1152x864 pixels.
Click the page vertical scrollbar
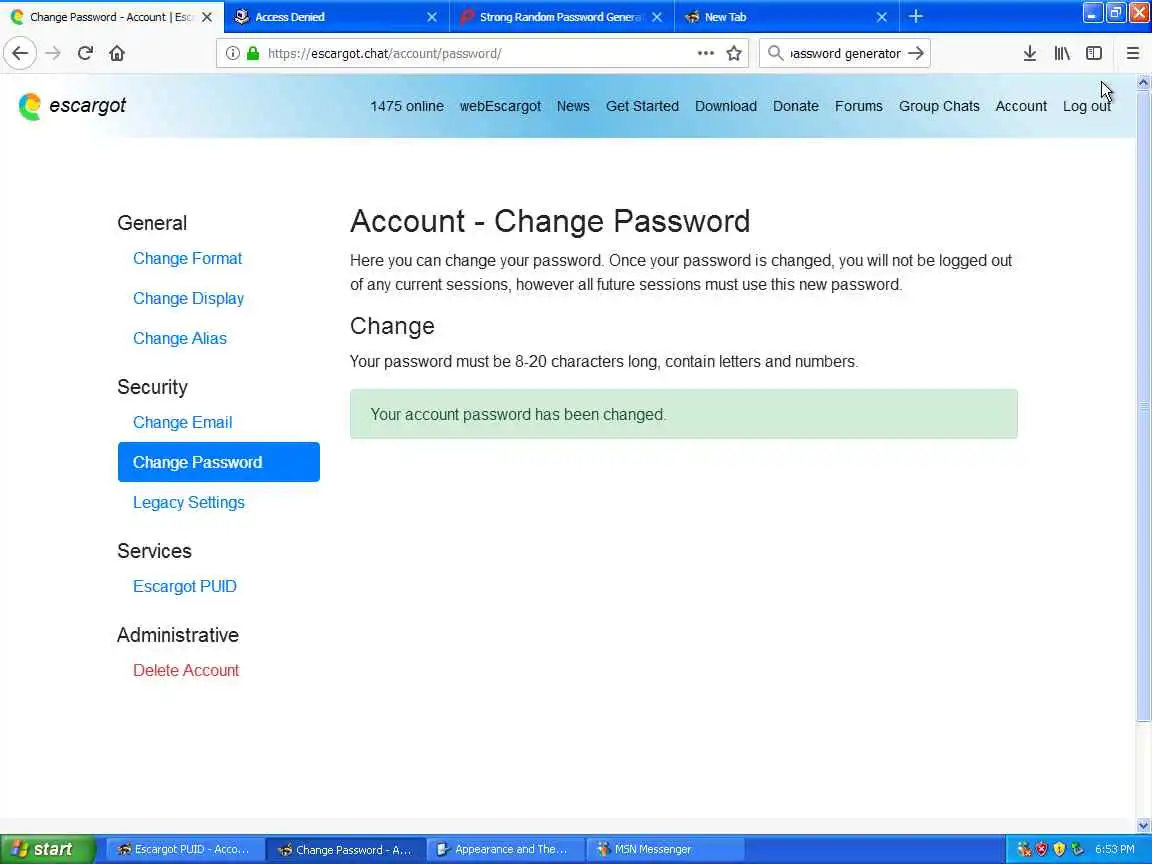pos(1143,408)
